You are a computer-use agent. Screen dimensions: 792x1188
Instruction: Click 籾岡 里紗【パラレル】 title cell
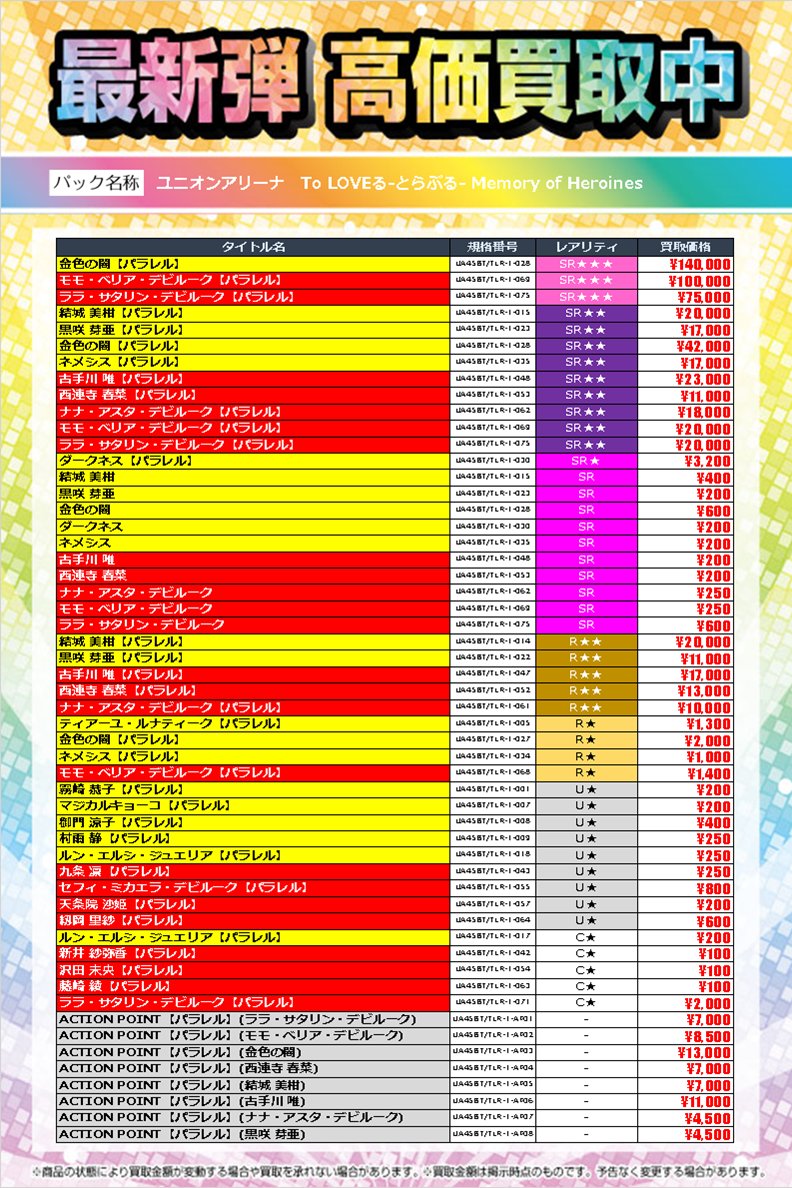253,921
